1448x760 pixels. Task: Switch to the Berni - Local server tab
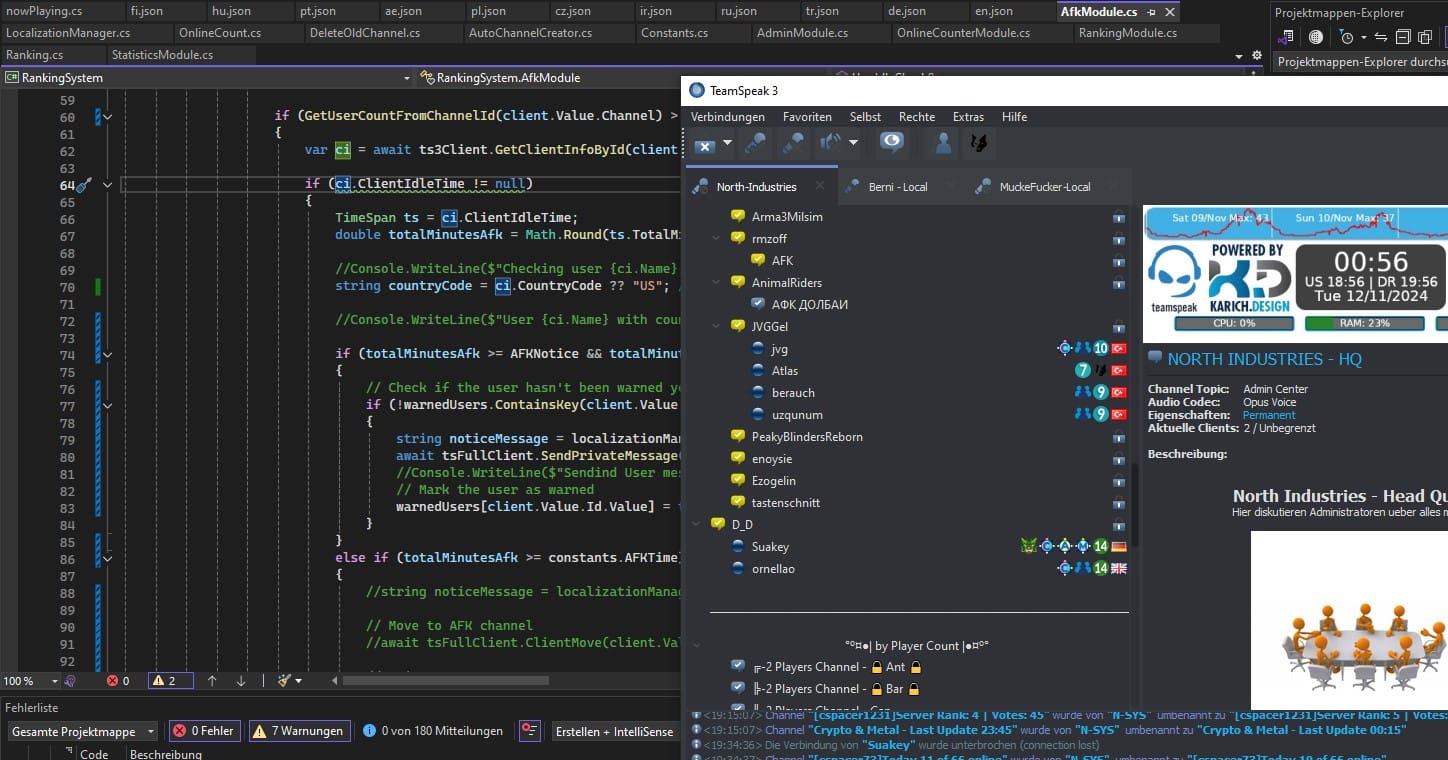(x=897, y=187)
